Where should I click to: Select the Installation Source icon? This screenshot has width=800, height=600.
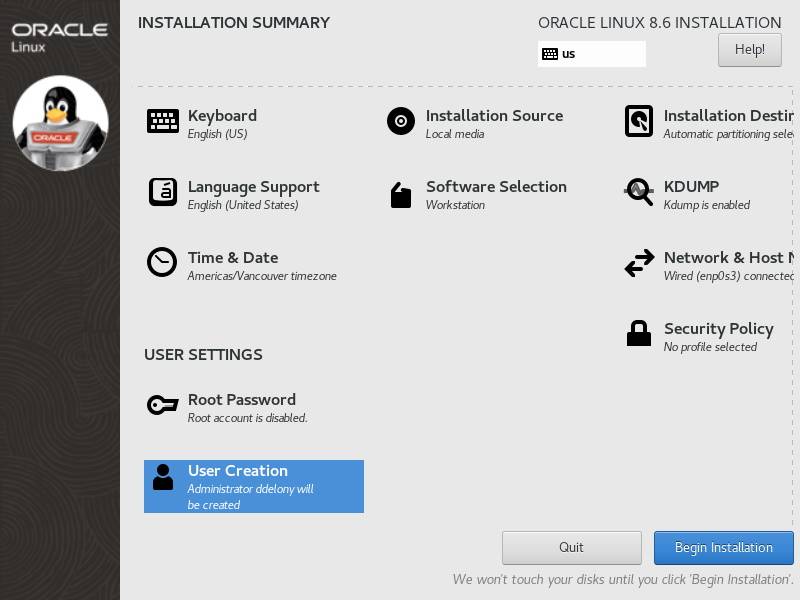pyautogui.click(x=400, y=121)
